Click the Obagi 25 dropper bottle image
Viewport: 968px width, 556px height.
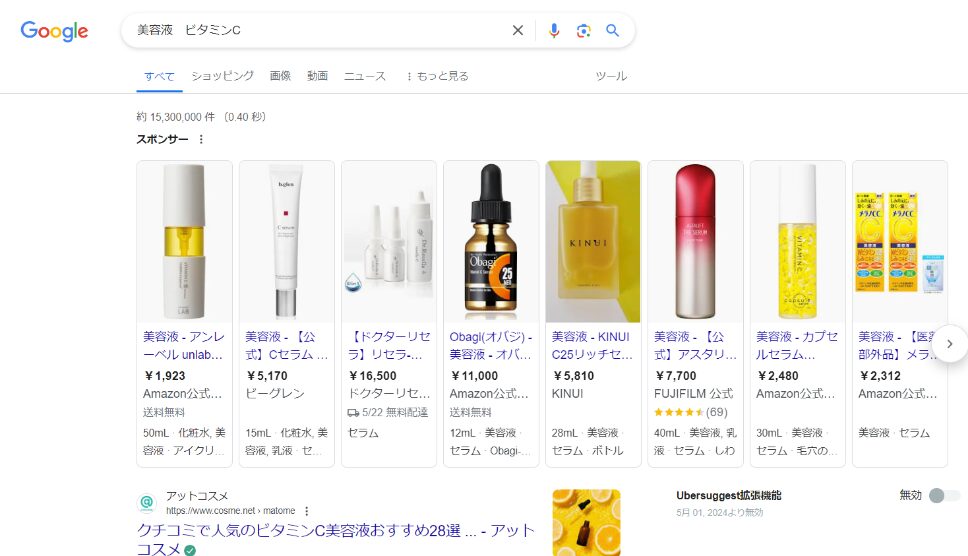tap(491, 241)
